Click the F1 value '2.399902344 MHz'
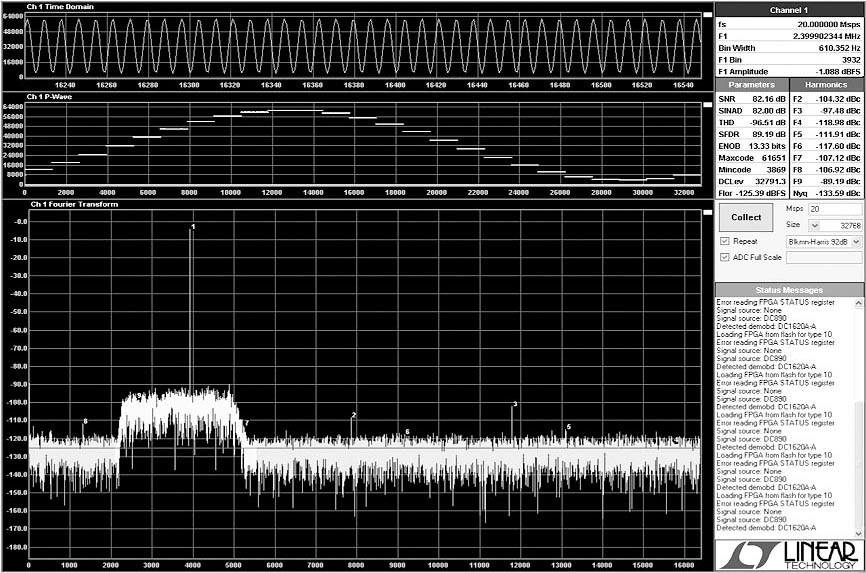The width and height of the screenshot is (866, 573). pos(827,36)
